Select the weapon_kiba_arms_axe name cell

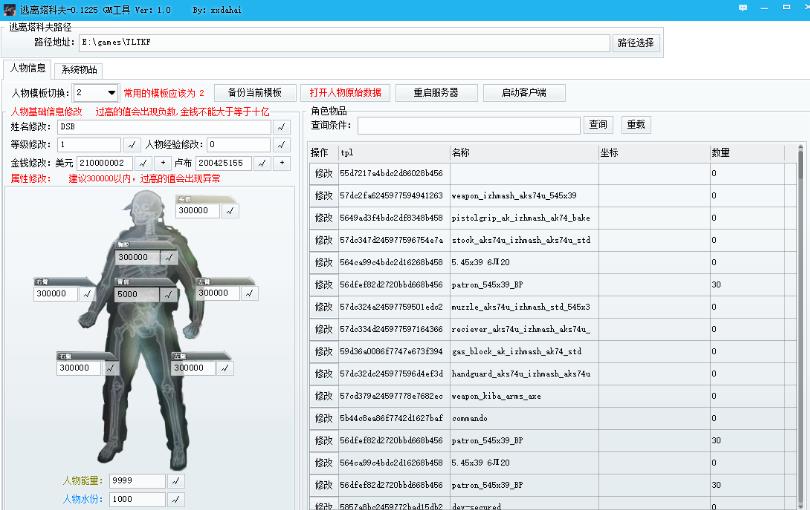pos(524,396)
